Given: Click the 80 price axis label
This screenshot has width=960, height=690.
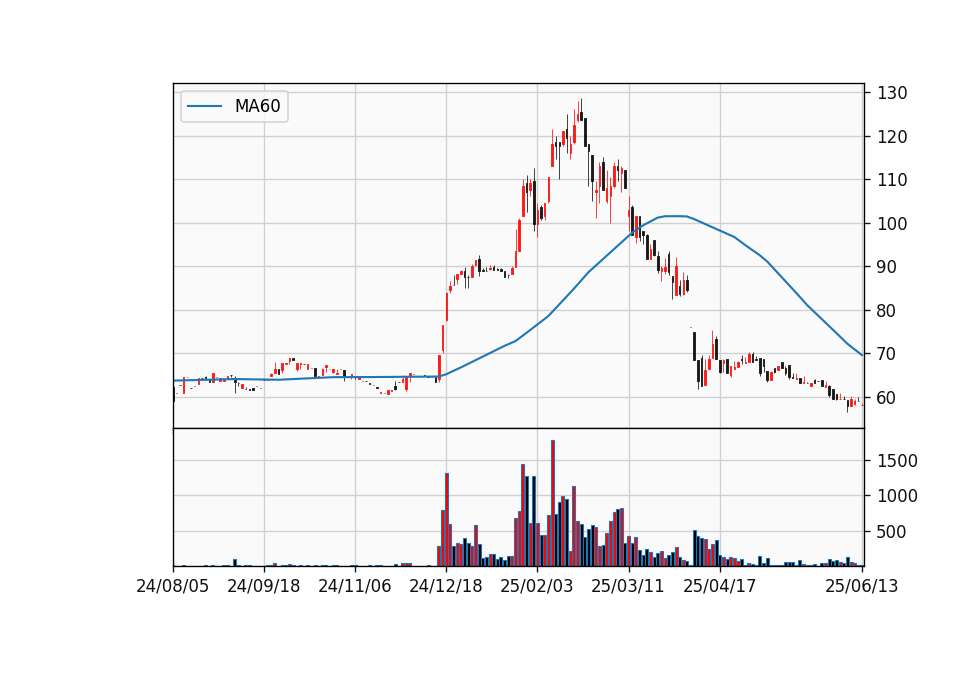Looking at the screenshot, I should (x=887, y=310).
